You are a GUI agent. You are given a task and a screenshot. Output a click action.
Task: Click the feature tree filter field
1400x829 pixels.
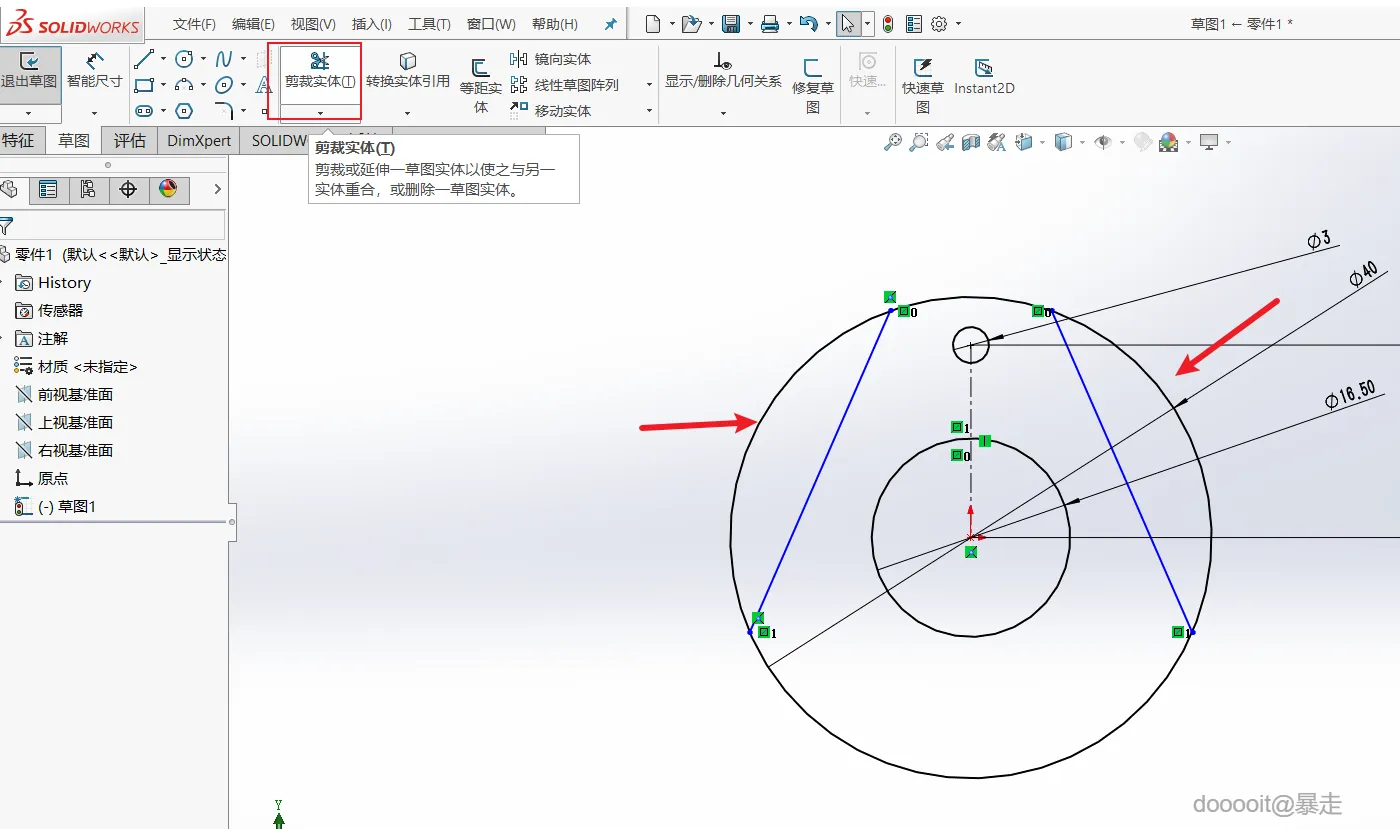pos(113,225)
